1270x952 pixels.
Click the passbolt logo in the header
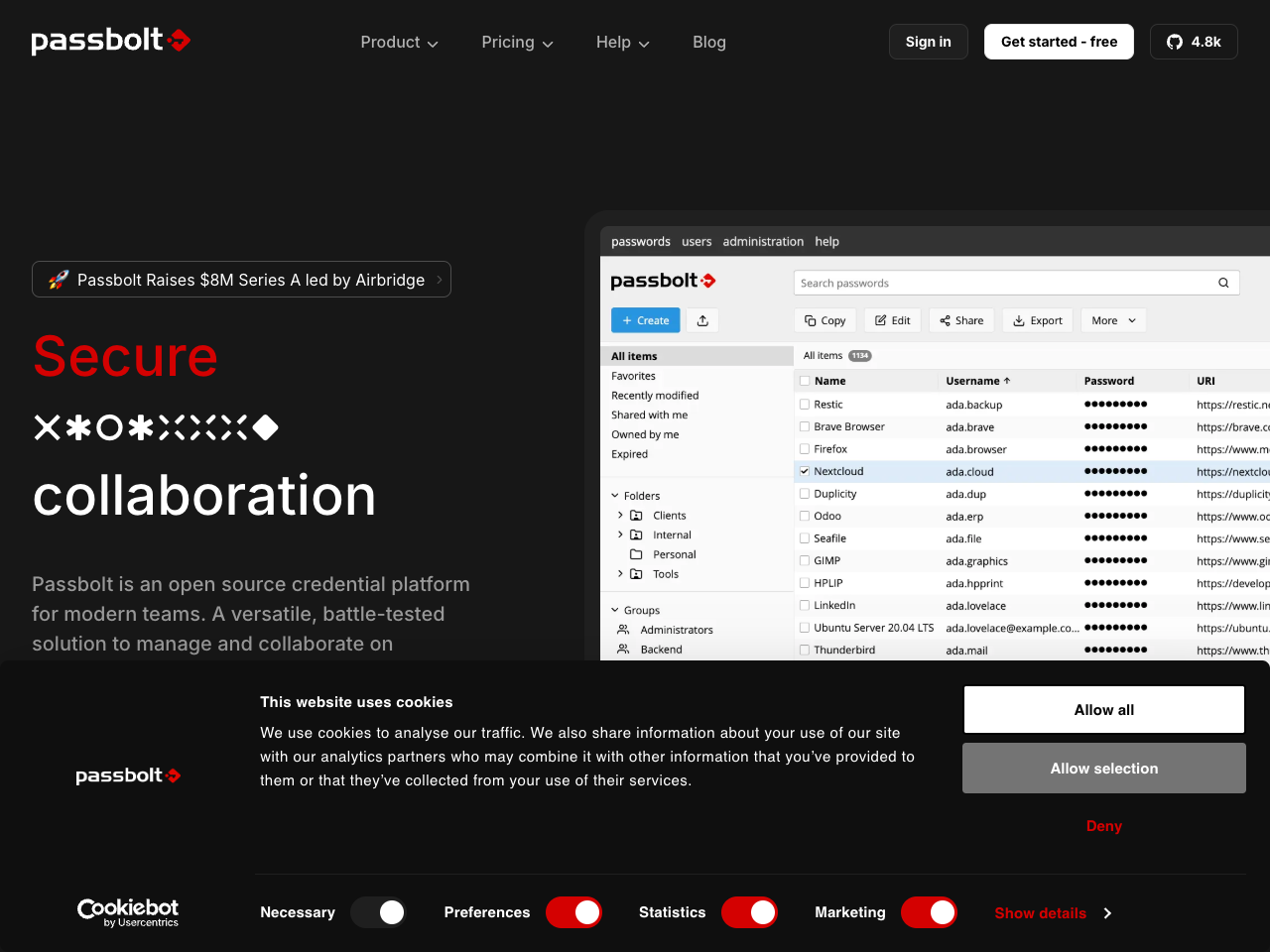pos(110,41)
